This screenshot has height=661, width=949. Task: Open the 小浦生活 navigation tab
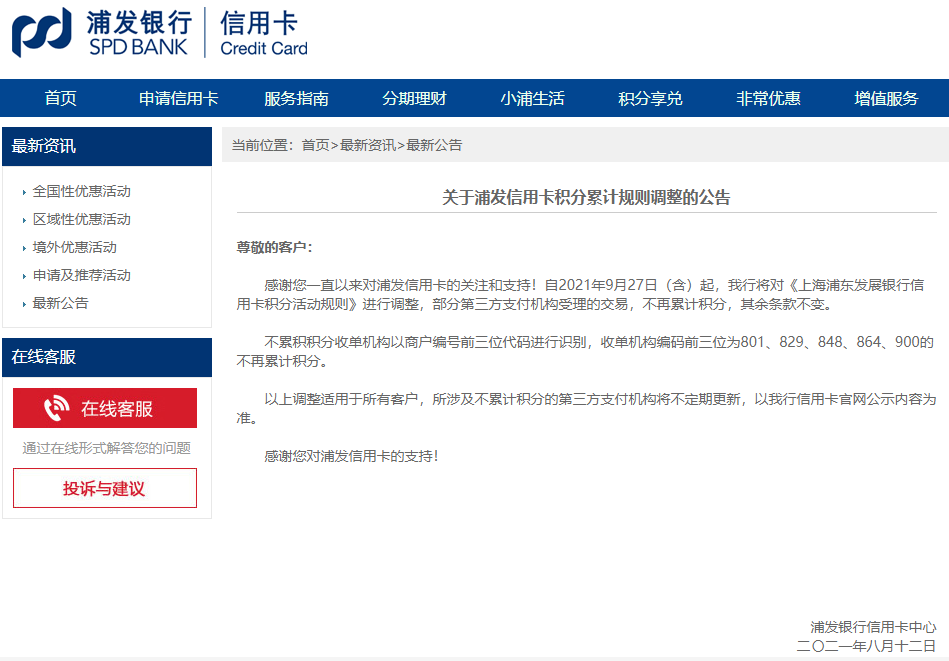click(532, 98)
